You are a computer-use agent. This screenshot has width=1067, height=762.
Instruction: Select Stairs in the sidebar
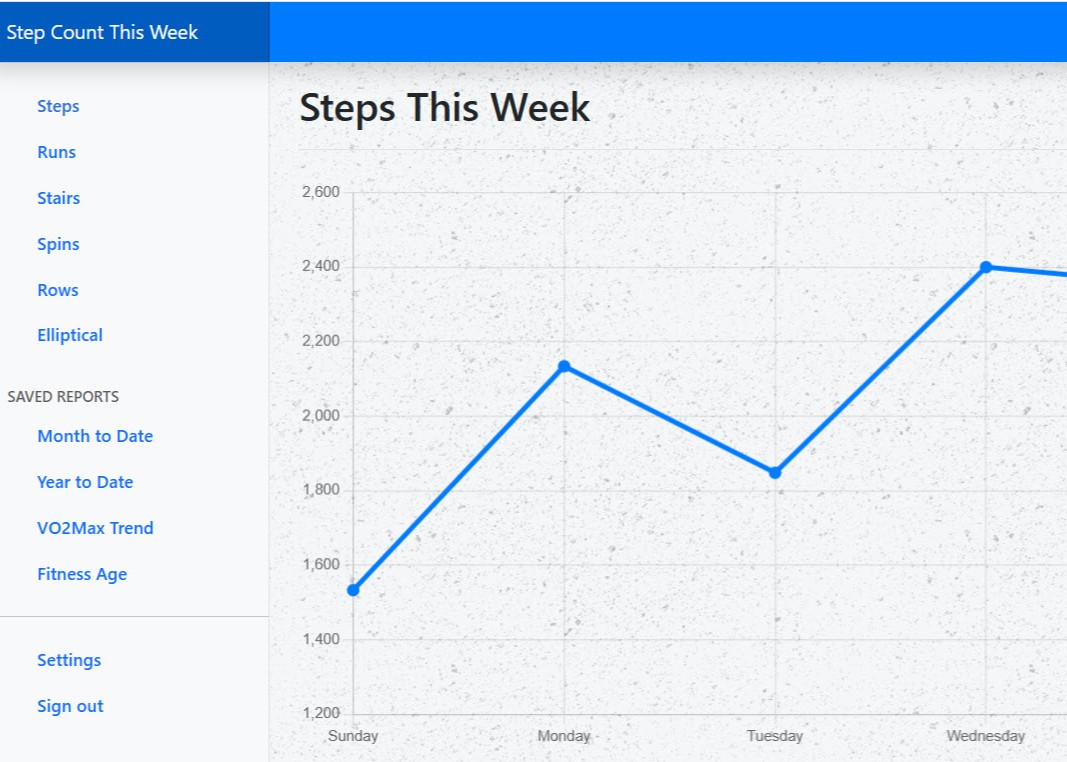(59, 198)
